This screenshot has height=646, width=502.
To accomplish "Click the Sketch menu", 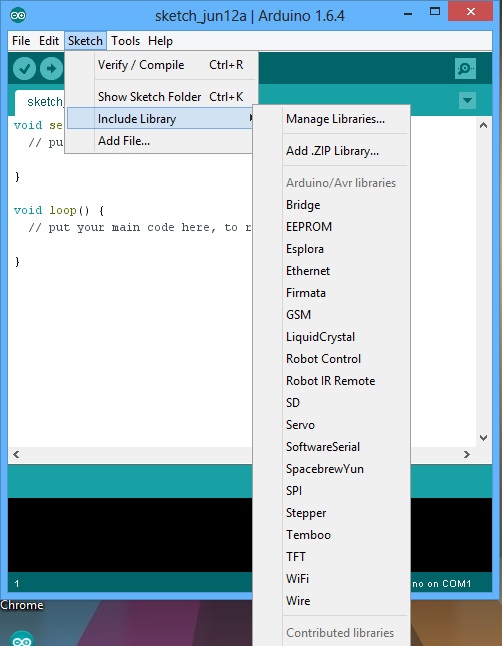I will (85, 41).
